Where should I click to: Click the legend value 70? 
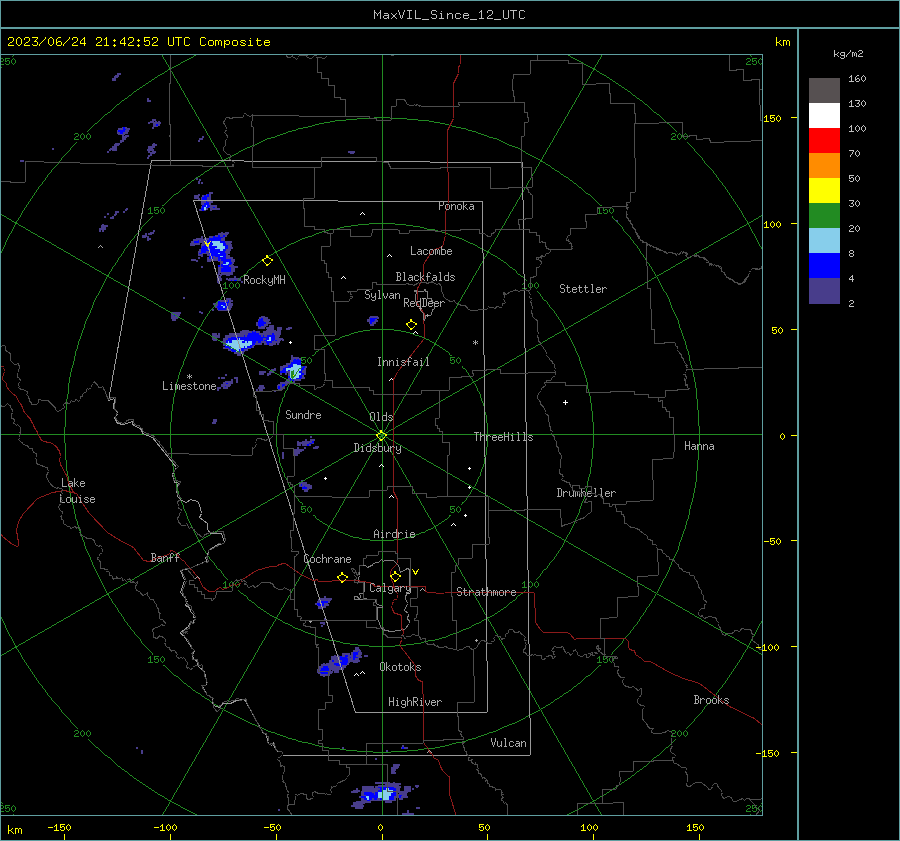(854, 154)
